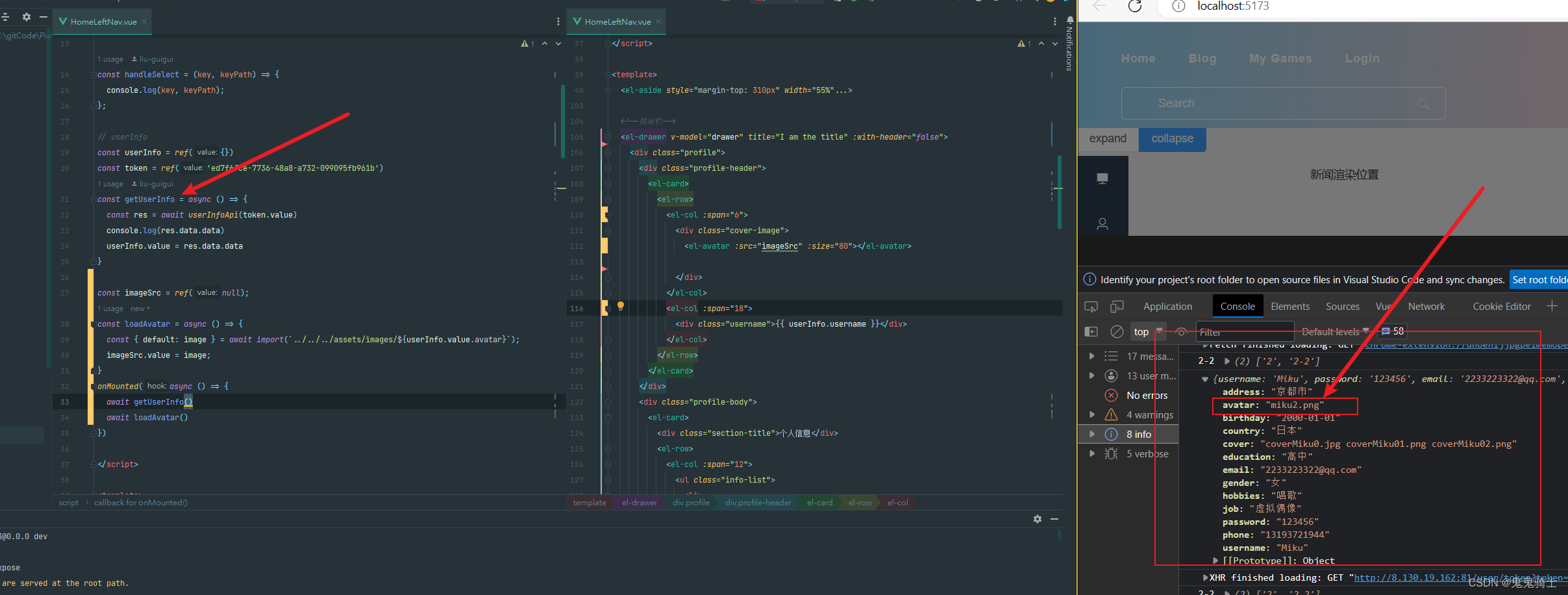1568x595 pixels.
Task: Open right editor tab options menu
Action: [x=1054, y=21]
